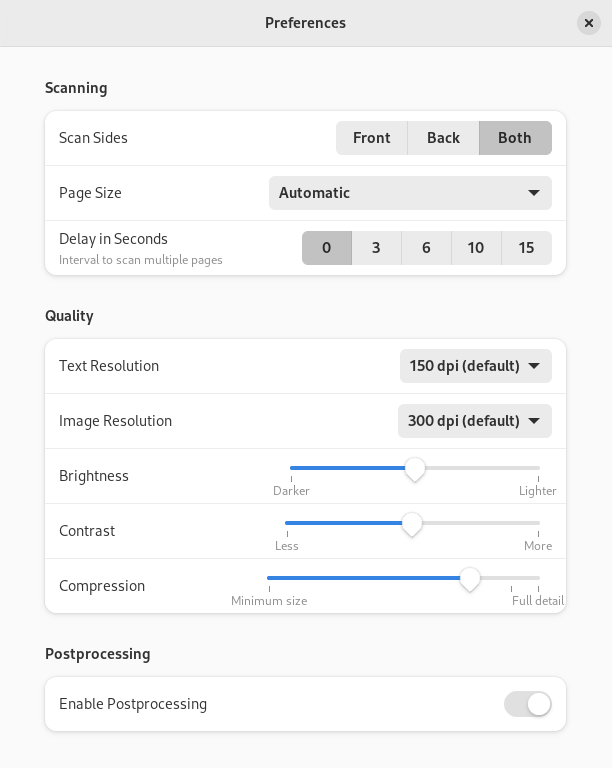Set delay to 0 seconds
The image size is (612, 768).
327,248
